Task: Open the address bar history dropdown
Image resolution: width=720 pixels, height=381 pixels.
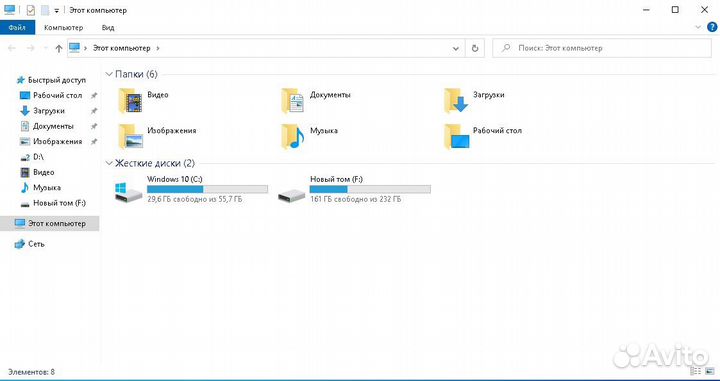Action: tap(456, 48)
